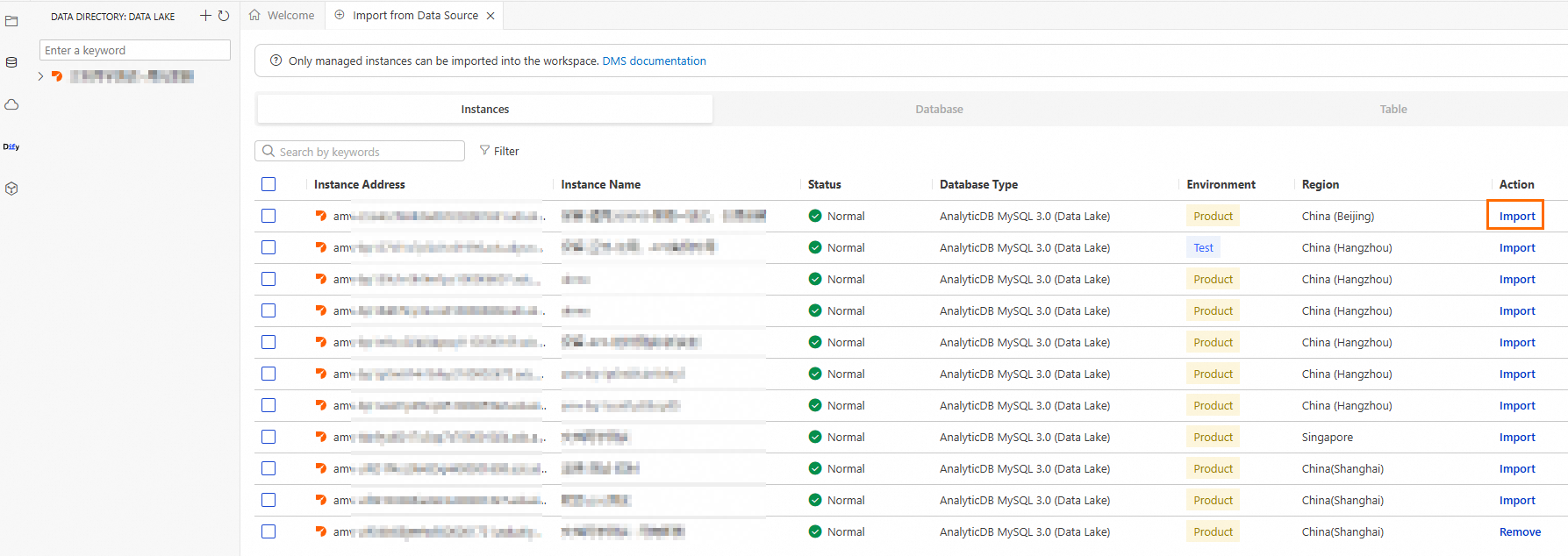Click the instance icon in Test environment row

point(321,247)
